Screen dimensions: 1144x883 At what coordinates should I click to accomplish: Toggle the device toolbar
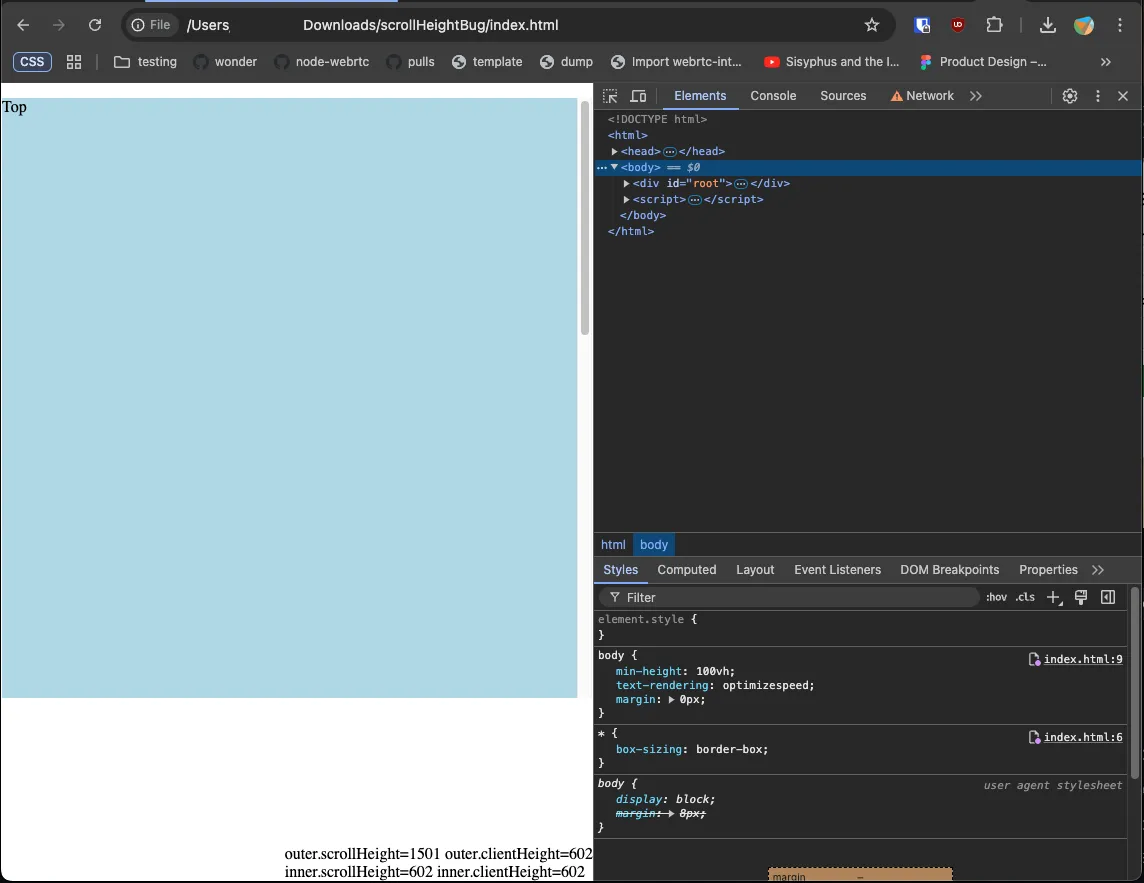(638, 96)
